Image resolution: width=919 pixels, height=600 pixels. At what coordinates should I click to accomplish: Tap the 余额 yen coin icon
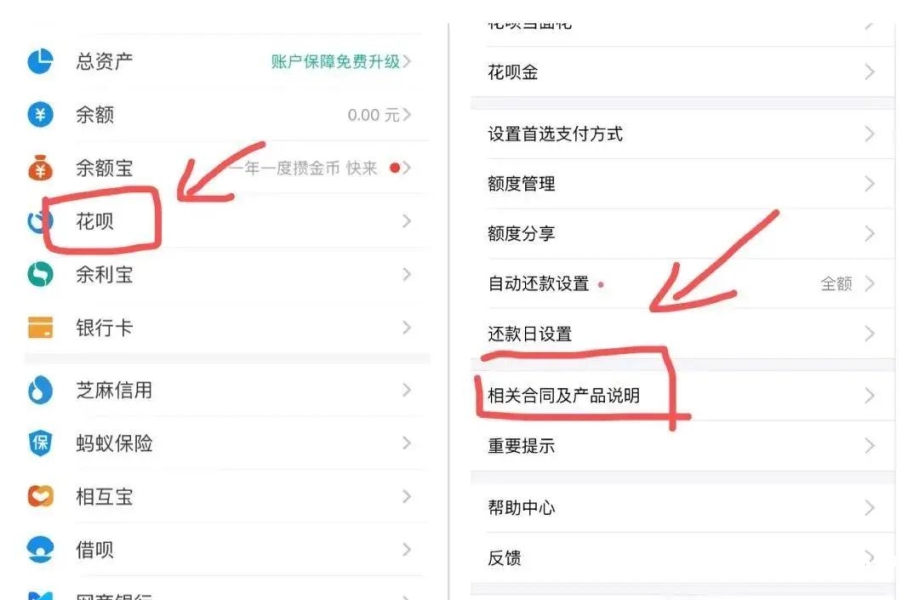click(40, 115)
